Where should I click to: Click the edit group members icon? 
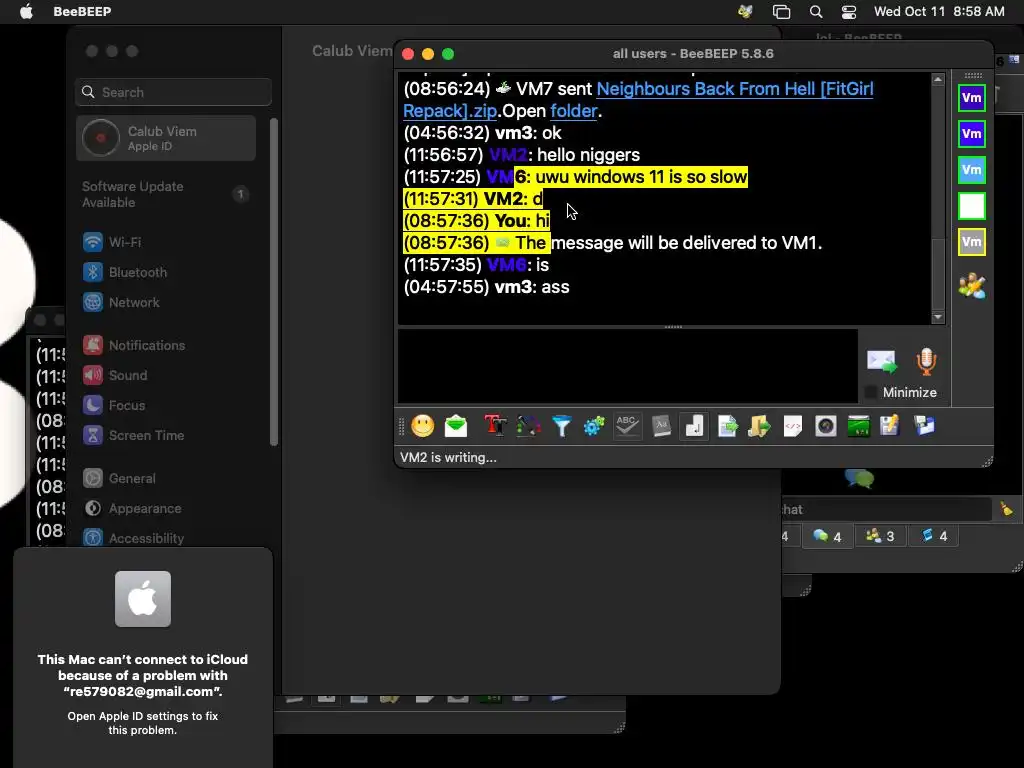pyautogui.click(x=972, y=285)
